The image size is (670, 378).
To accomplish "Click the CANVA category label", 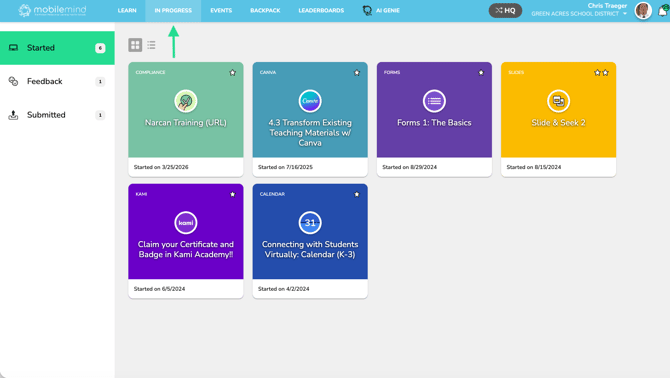I will pos(268,73).
